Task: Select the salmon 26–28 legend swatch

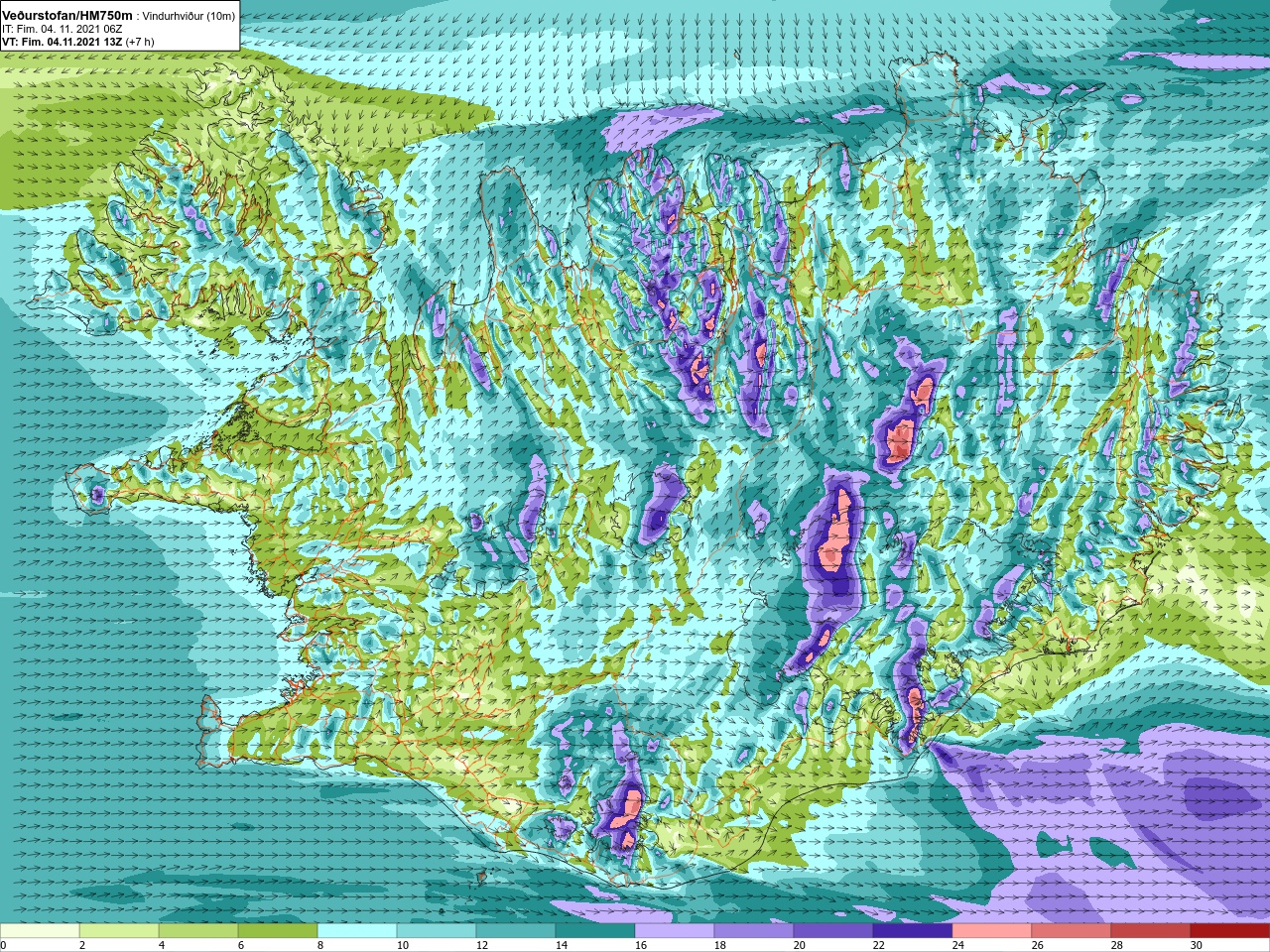Action: (1072, 931)
